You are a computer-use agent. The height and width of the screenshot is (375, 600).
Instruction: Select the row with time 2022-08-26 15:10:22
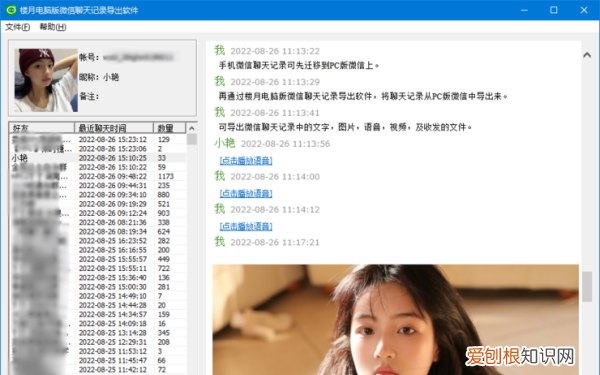(98, 167)
